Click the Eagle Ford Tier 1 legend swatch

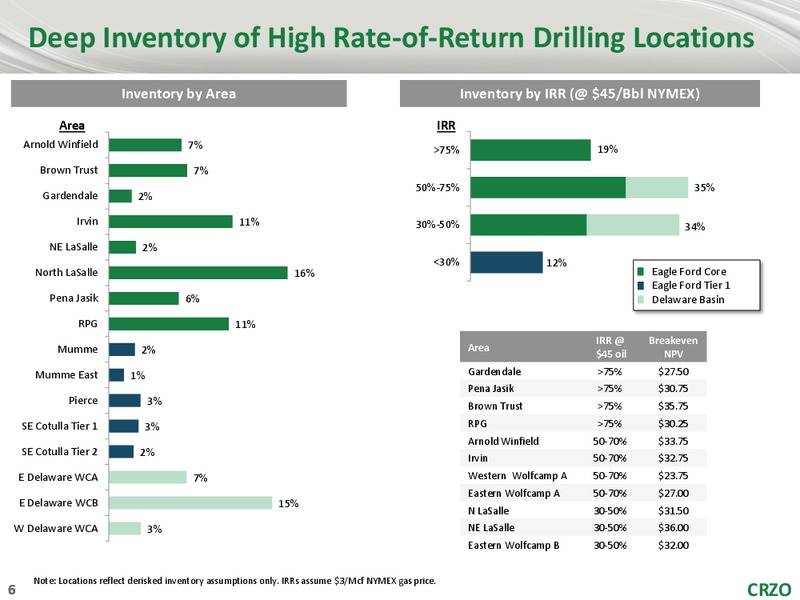(641, 285)
